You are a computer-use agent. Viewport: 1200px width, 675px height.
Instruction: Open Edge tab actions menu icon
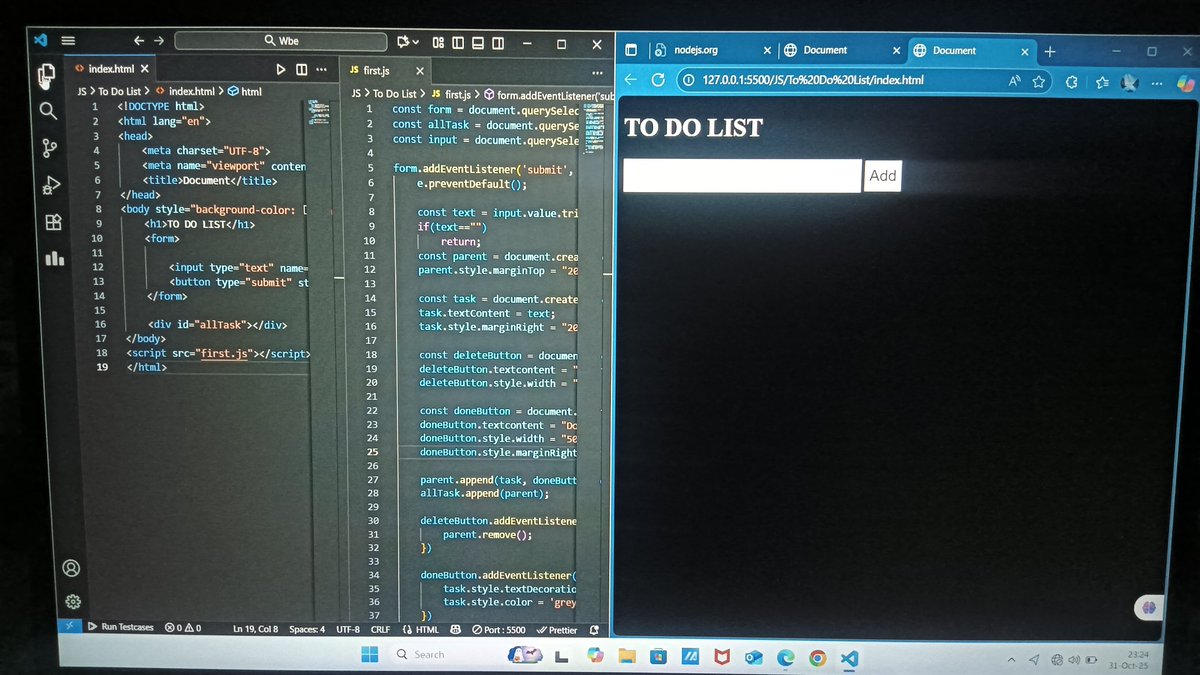tap(632, 50)
